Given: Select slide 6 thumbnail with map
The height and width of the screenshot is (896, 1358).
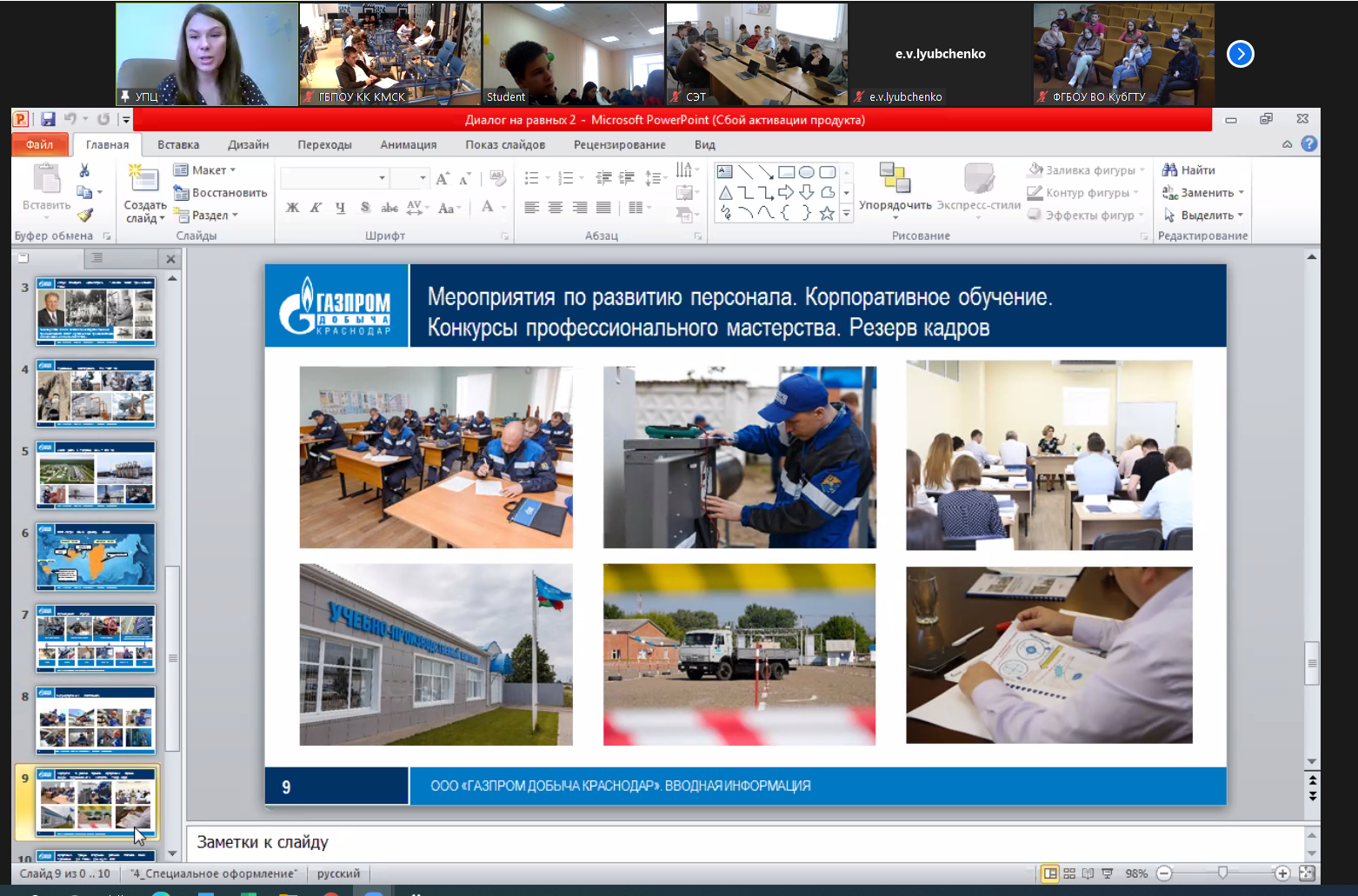Looking at the screenshot, I should 96,557.
